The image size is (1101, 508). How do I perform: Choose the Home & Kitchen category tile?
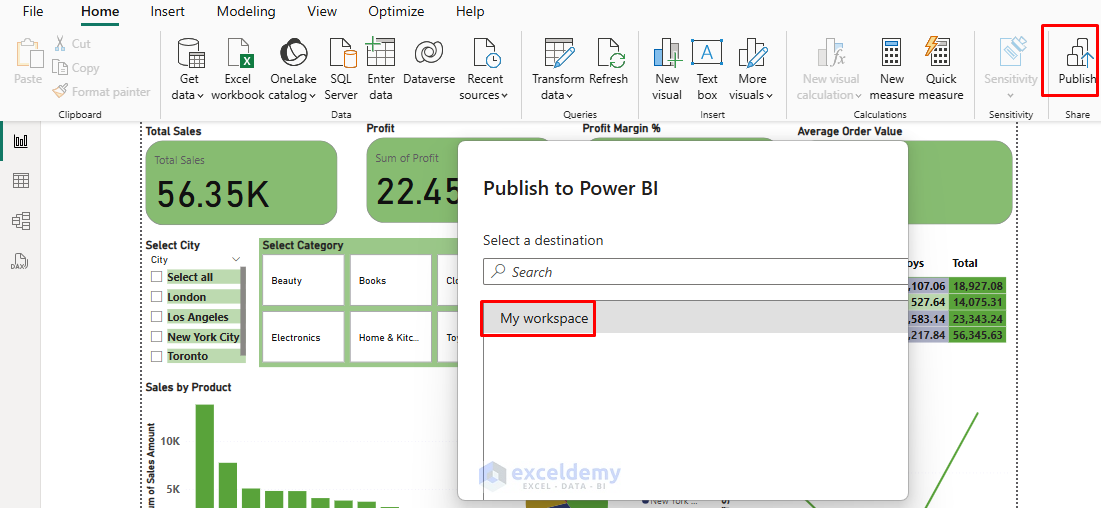pyautogui.click(x=390, y=337)
